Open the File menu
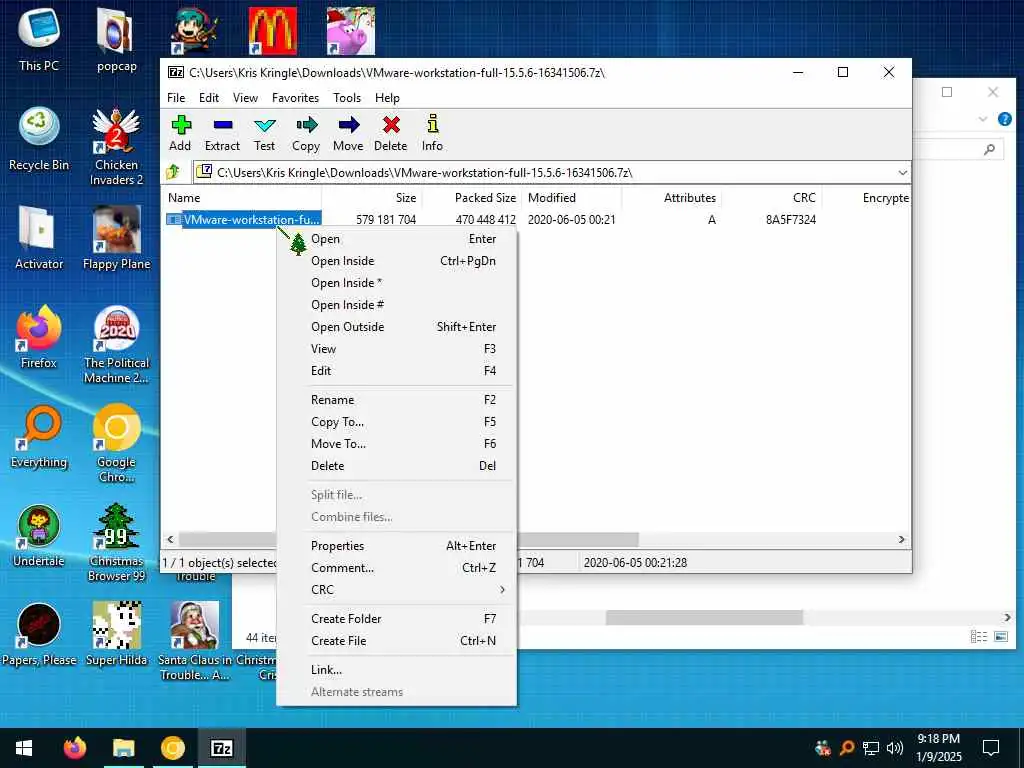Viewport: 1024px width, 768px height. [x=176, y=98]
